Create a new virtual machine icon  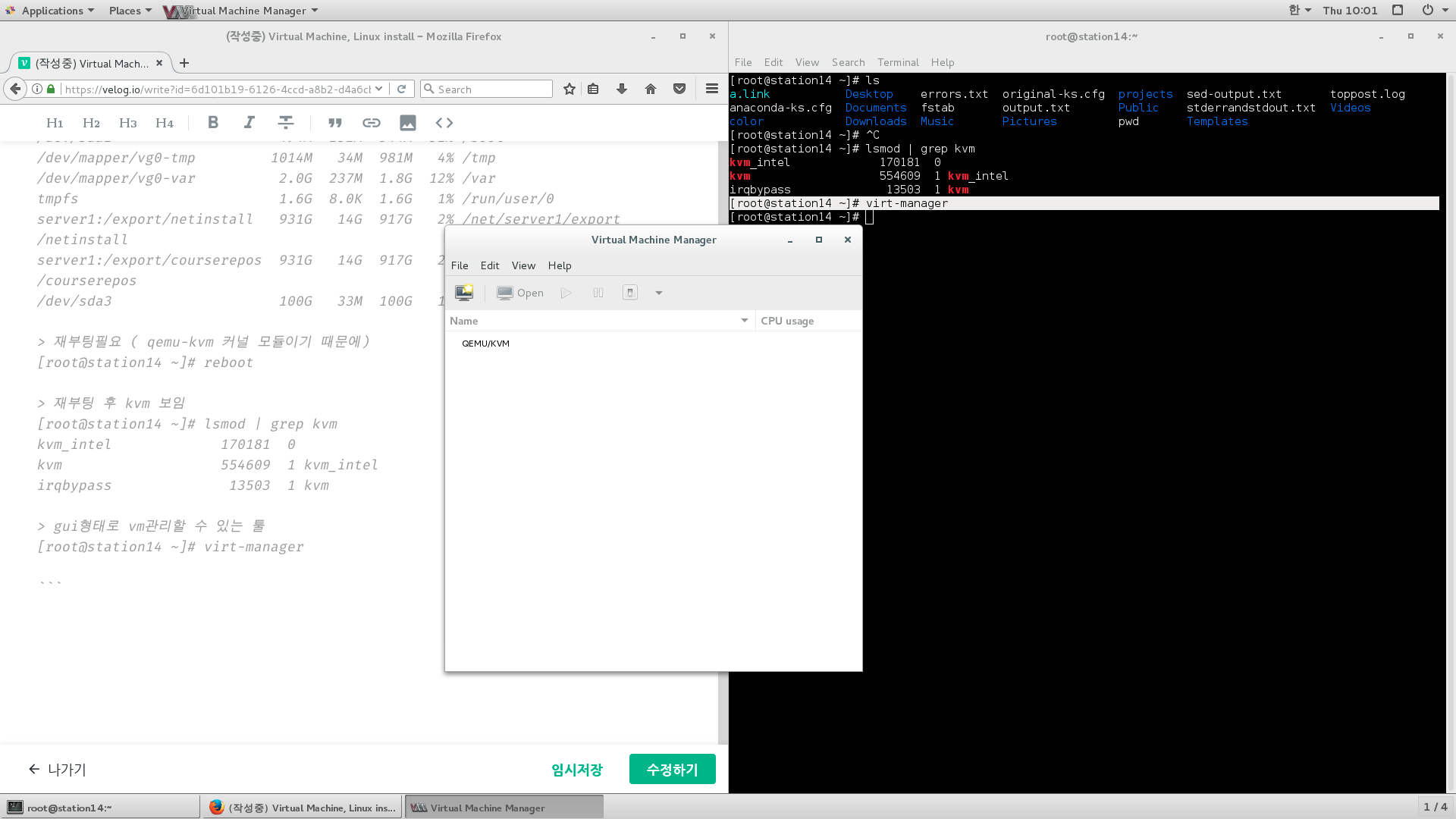tap(464, 293)
